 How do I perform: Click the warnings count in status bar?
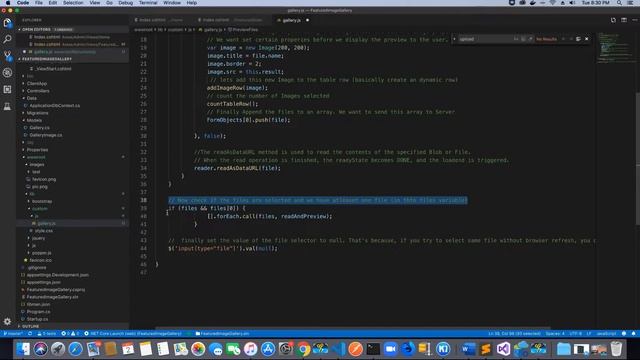pos(75,333)
